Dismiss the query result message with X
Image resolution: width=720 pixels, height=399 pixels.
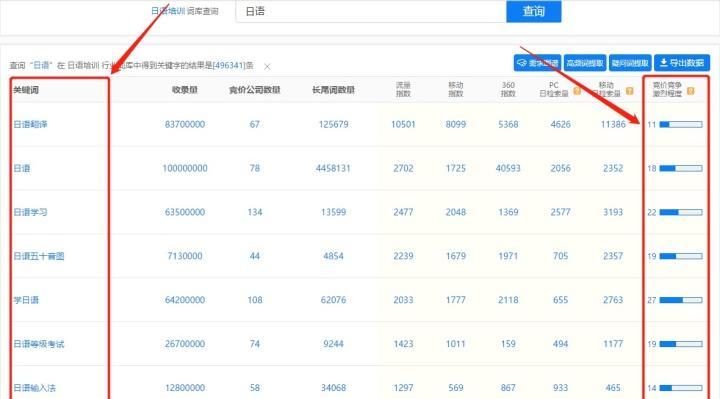(267, 67)
